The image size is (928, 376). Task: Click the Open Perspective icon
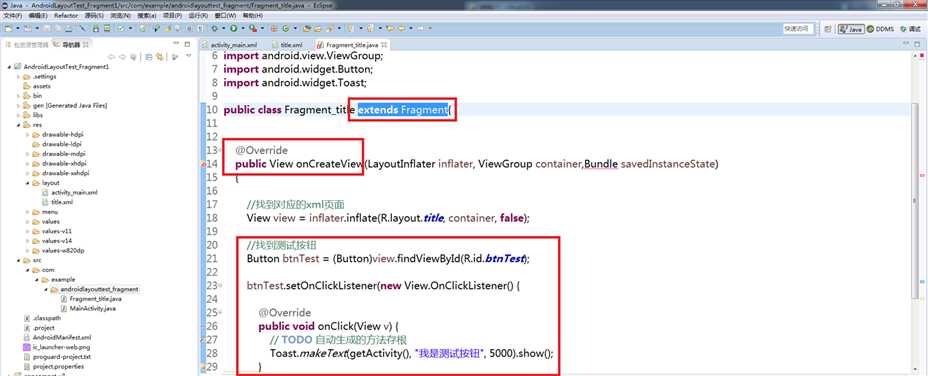827,28
